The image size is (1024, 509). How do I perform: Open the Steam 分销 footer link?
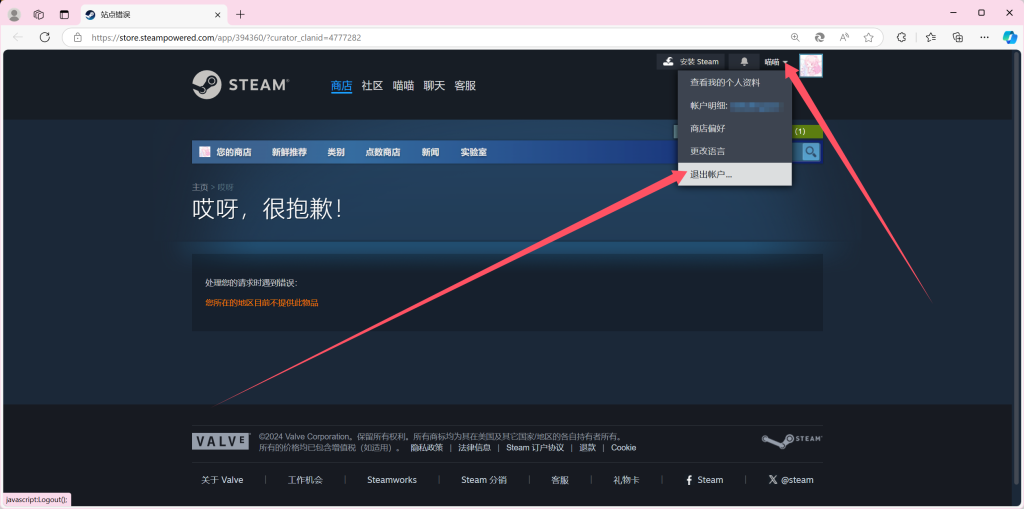click(484, 480)
